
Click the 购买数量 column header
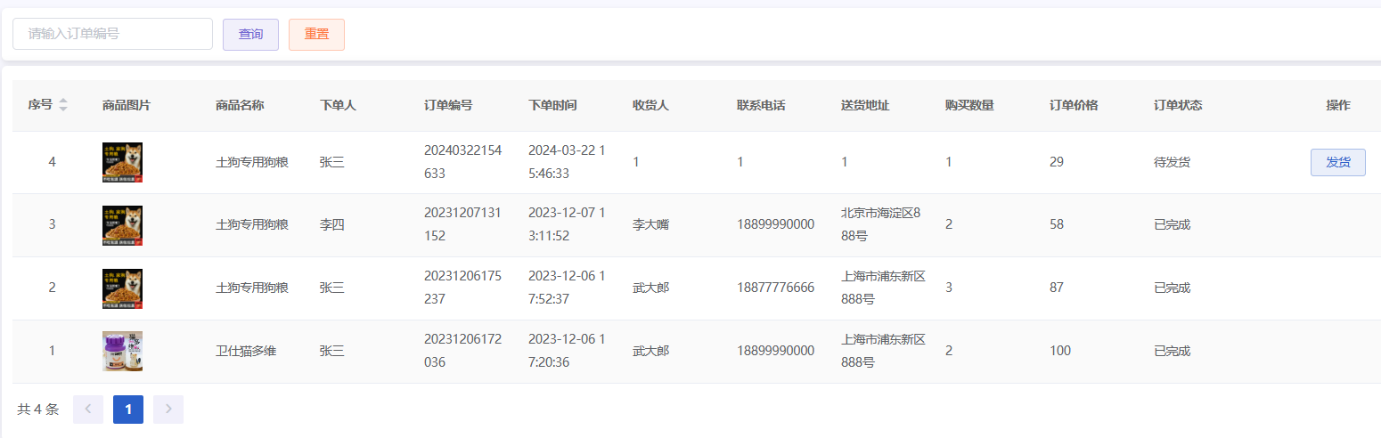(x=969, y=105)
